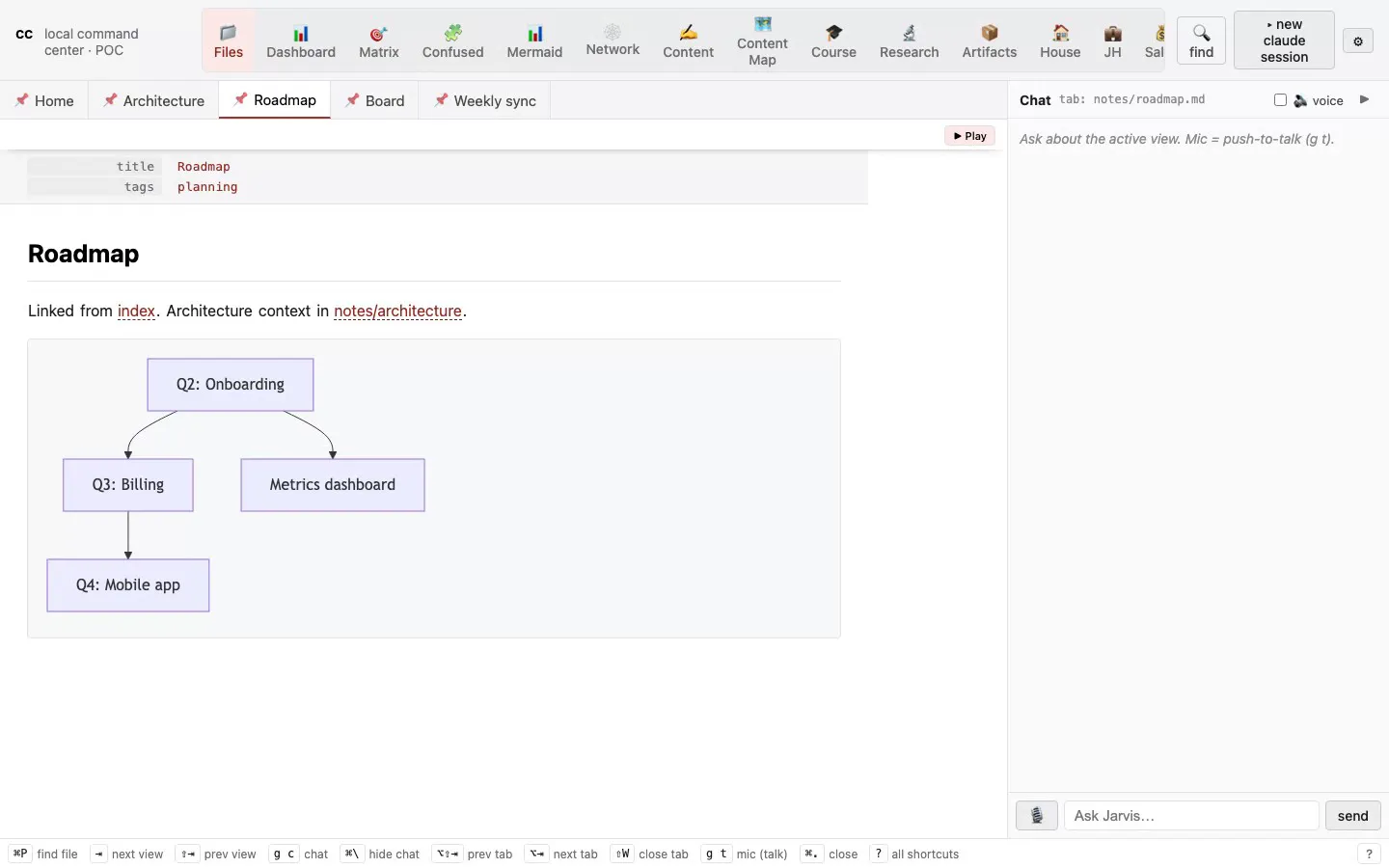The width and height of the screenshot is (1389, 868).
Task: Click the Q2: Onboarding diagram node
Action: [x=231, y=385]
